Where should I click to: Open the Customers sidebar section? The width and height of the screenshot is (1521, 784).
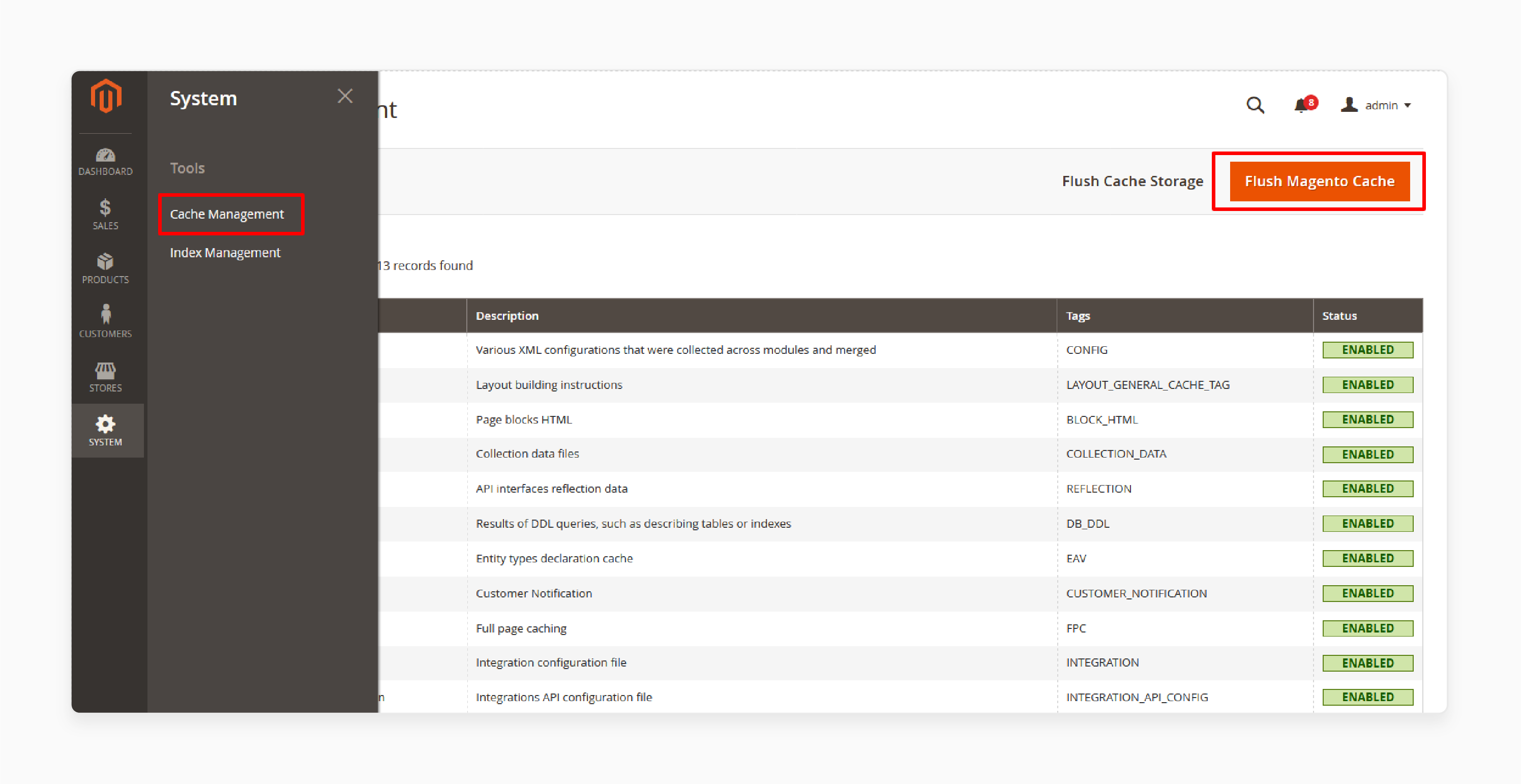tap(106, 322)
